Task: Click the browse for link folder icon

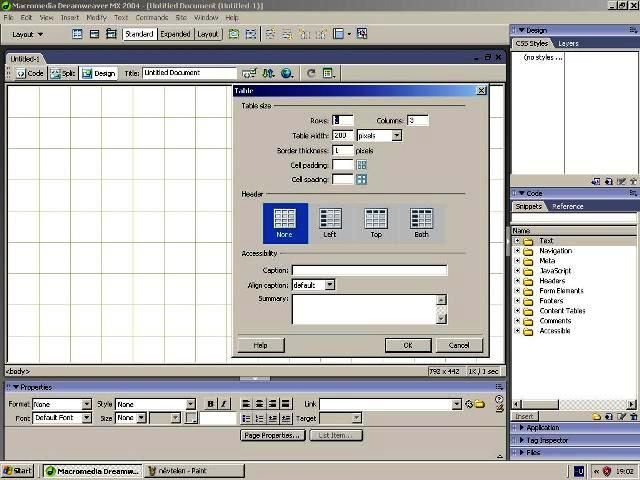Action: click(x=480, y=404)
